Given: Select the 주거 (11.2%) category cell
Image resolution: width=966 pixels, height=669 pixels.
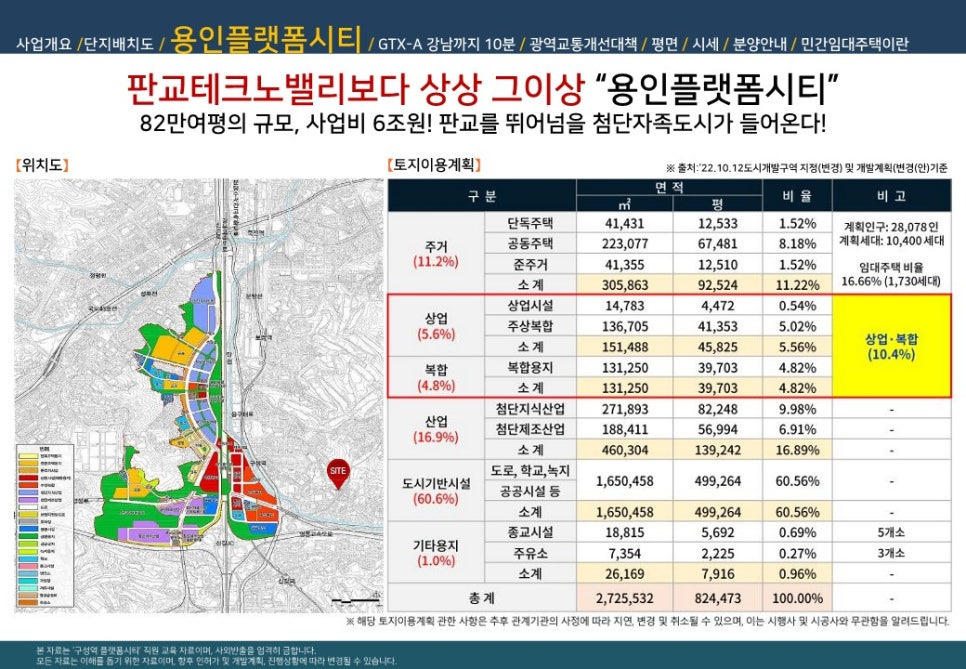Looking at the screenshot, I should [x=436, y=254].
